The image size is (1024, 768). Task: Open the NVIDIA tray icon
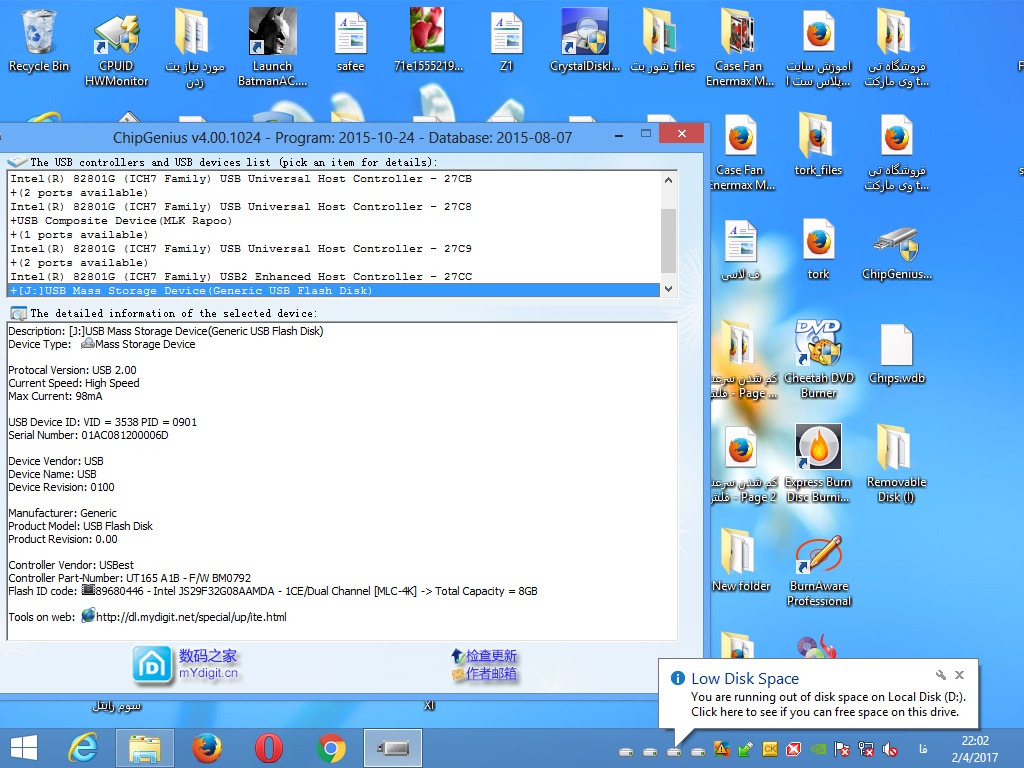[818, 749]
